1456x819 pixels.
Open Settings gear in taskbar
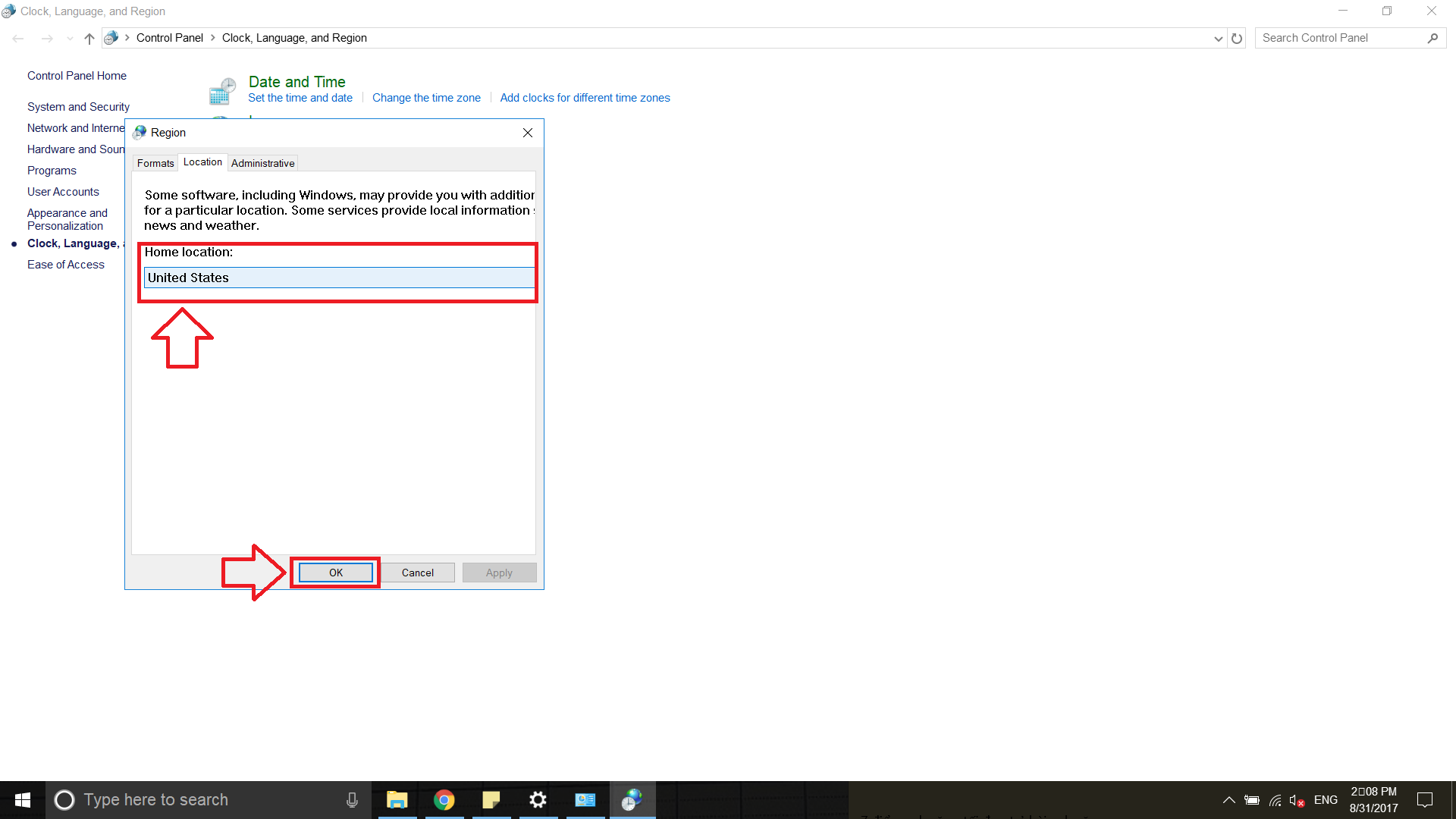(538, 800)
